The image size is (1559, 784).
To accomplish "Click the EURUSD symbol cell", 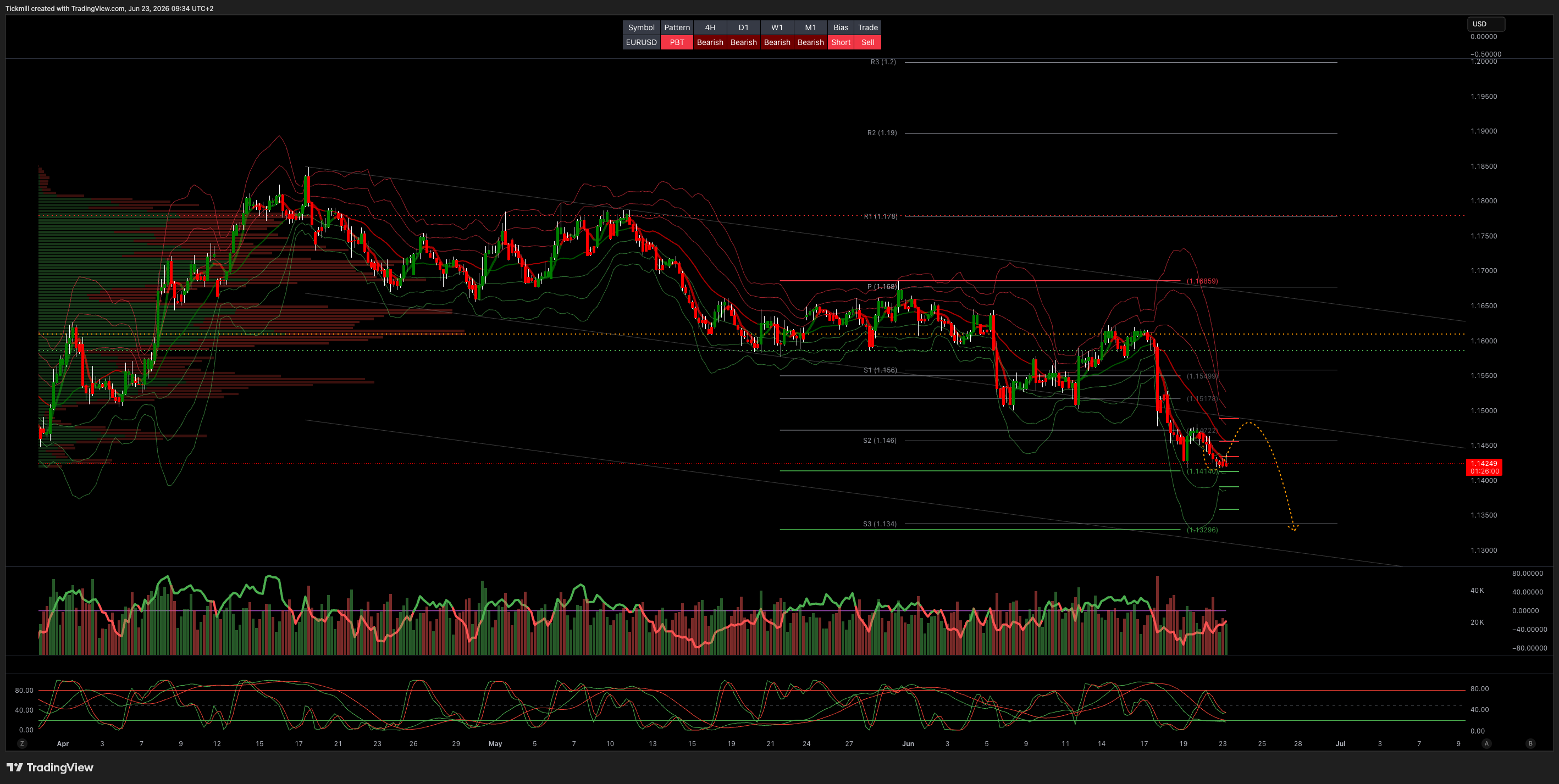I will [641, 42].
